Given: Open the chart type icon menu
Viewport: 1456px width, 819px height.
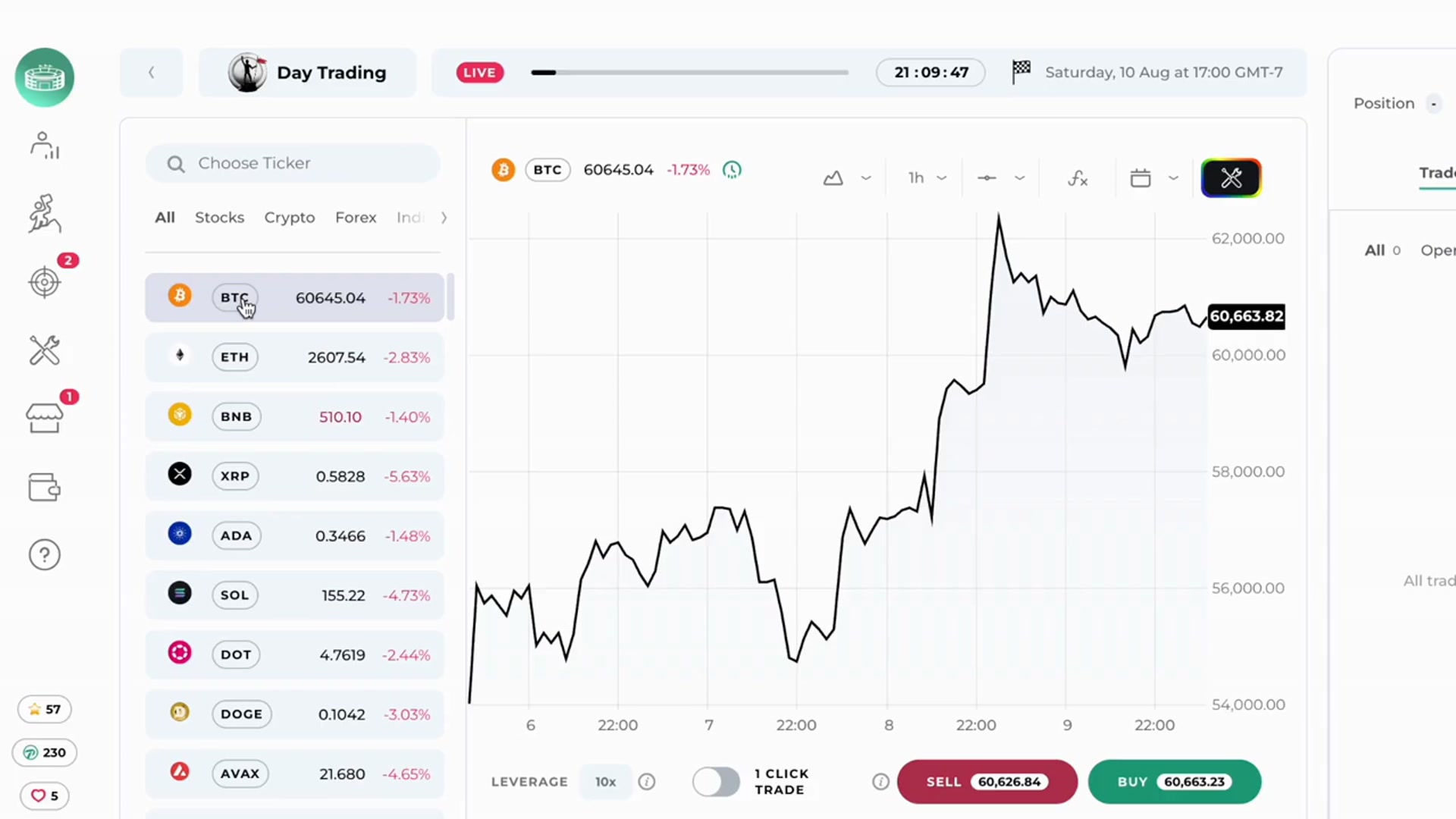Looking at the screenshot, I should pos(833,177).
